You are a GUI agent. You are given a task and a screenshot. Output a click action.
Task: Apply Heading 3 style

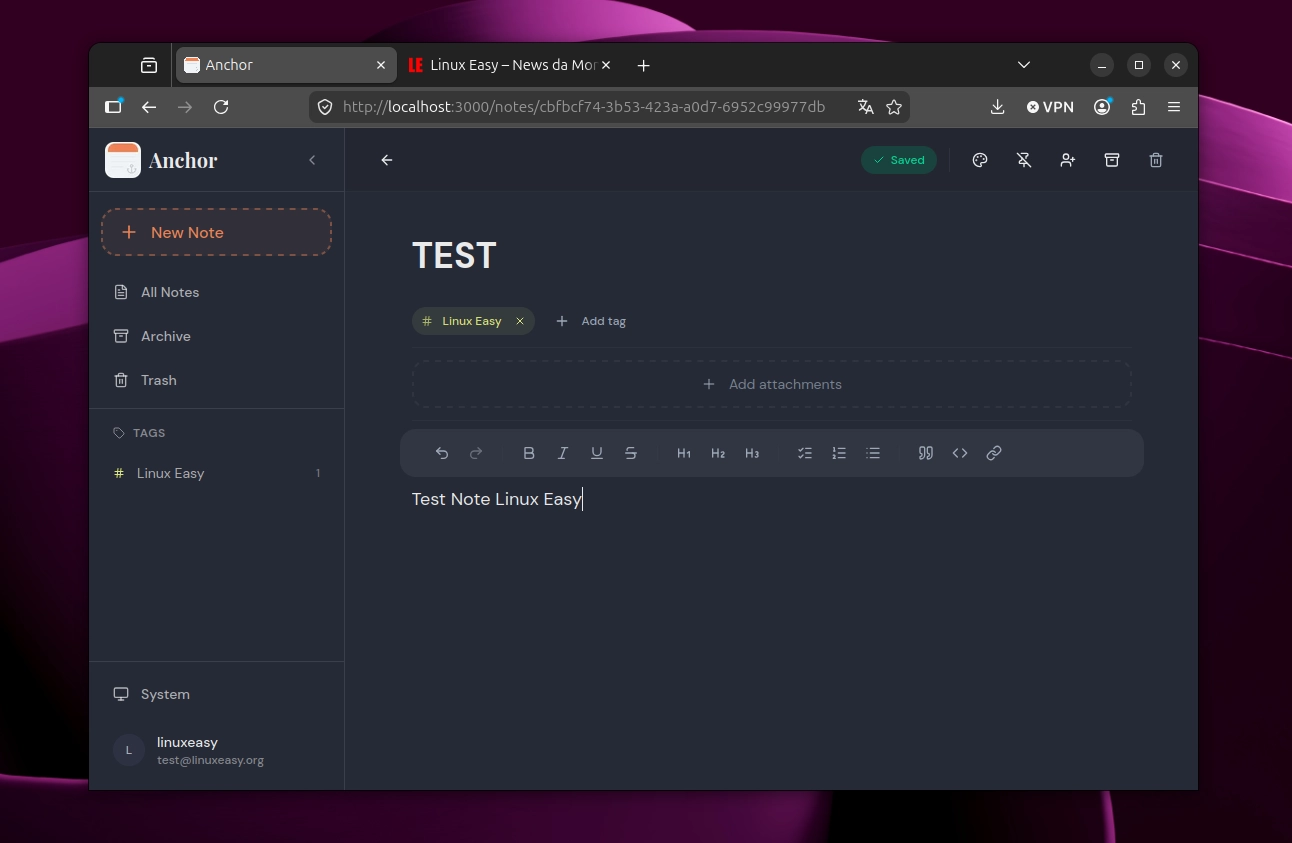[x=752, y=453]
